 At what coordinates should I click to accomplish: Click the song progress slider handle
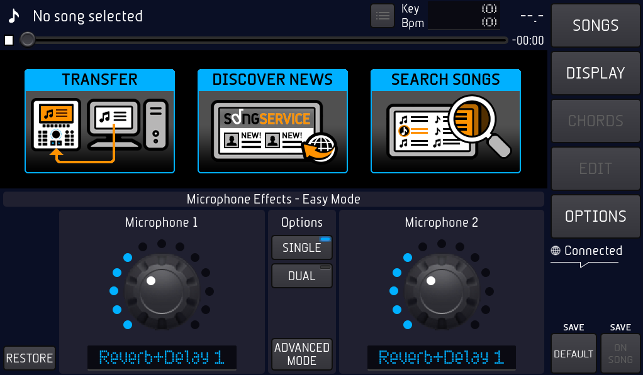pos(28,39)
